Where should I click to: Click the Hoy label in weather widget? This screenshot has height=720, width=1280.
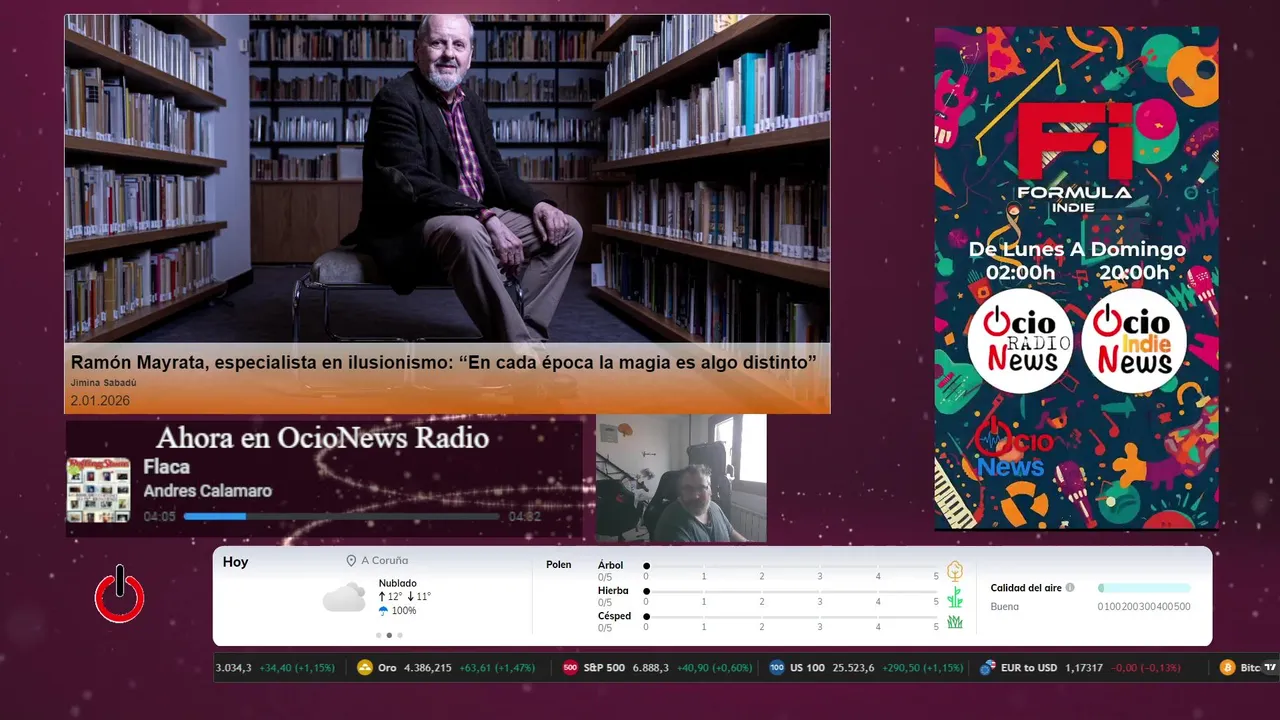[235, 562]
